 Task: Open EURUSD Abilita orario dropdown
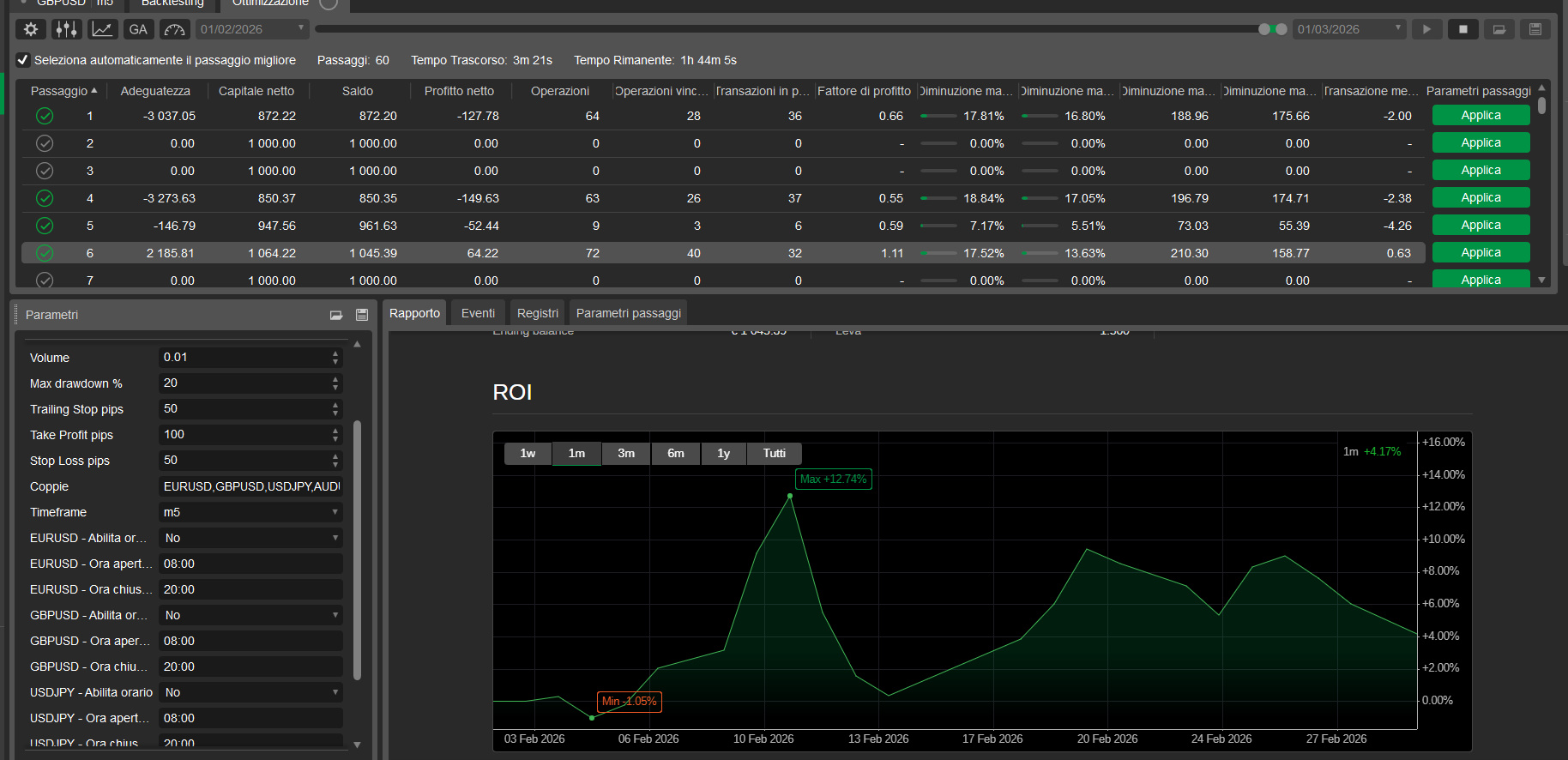(250, 538)
